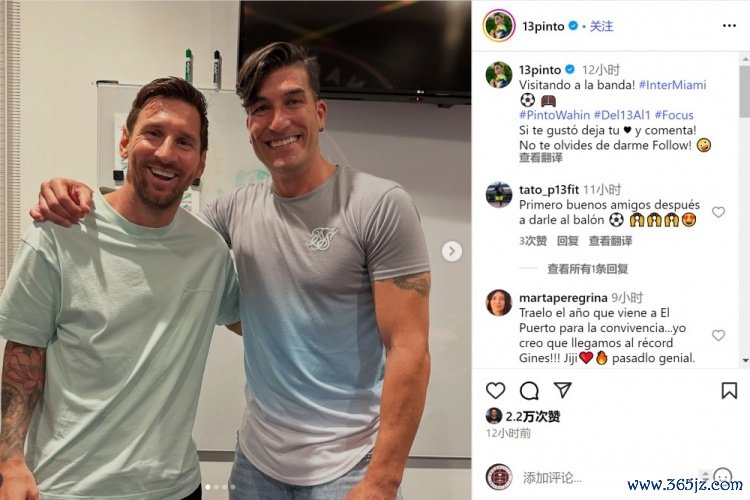Viewport: 750px width, 500px height.
Task: Open the #InterMiami hashtag
Action: [672, 85]
